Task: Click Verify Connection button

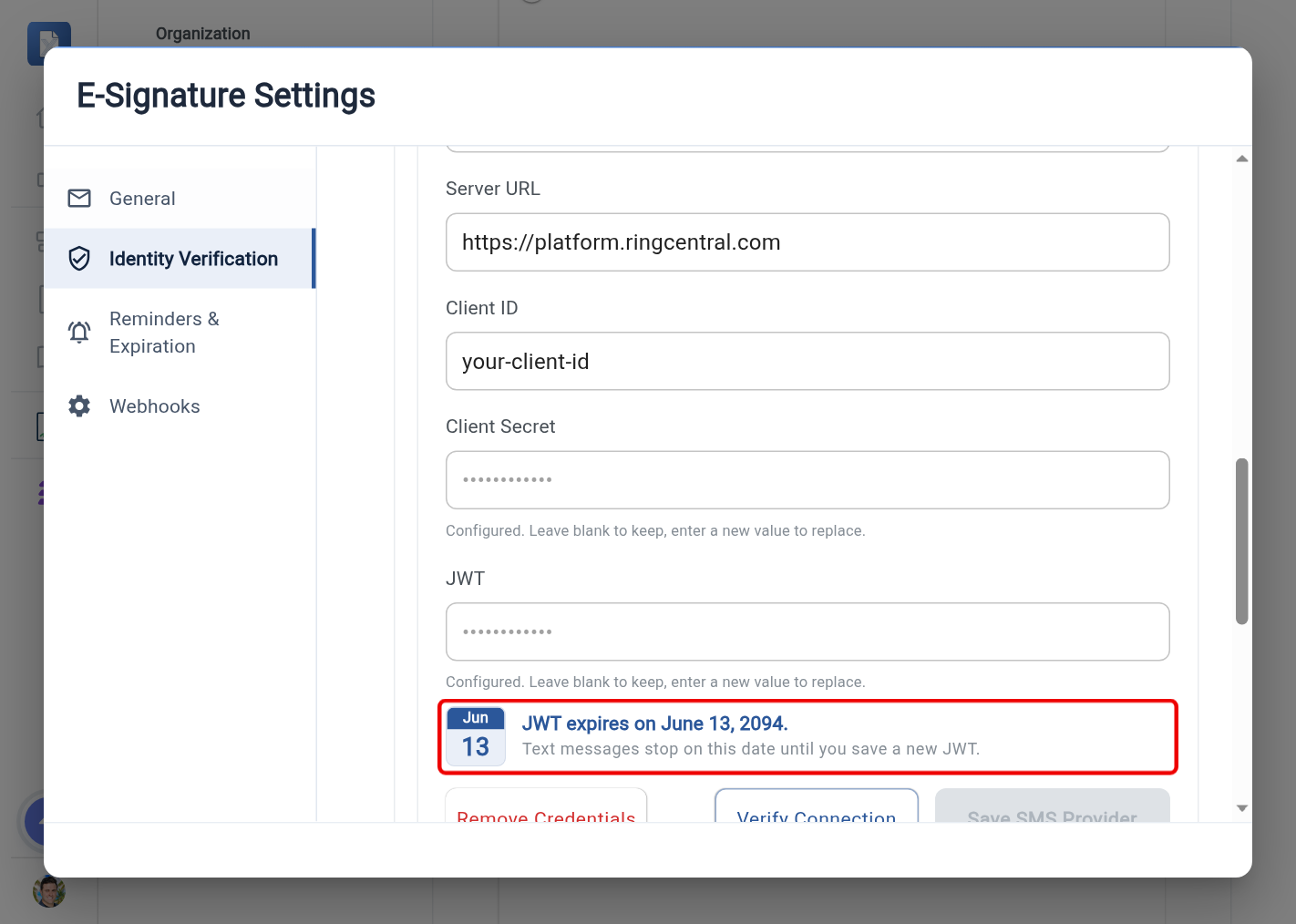Action: tap(817, 806)
